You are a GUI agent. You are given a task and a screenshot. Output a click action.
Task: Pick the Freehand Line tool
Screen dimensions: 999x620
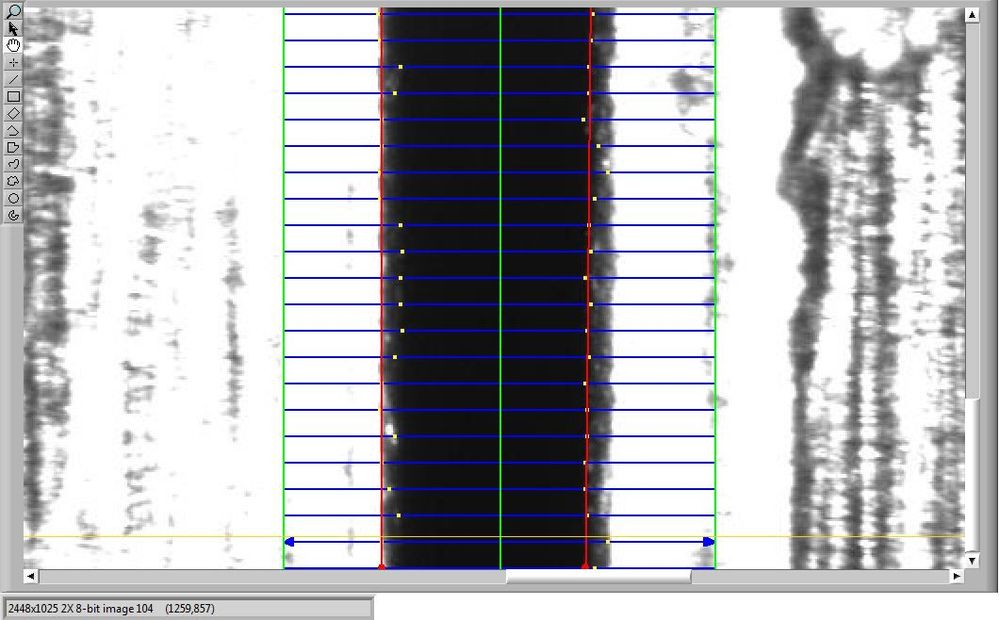13,164
